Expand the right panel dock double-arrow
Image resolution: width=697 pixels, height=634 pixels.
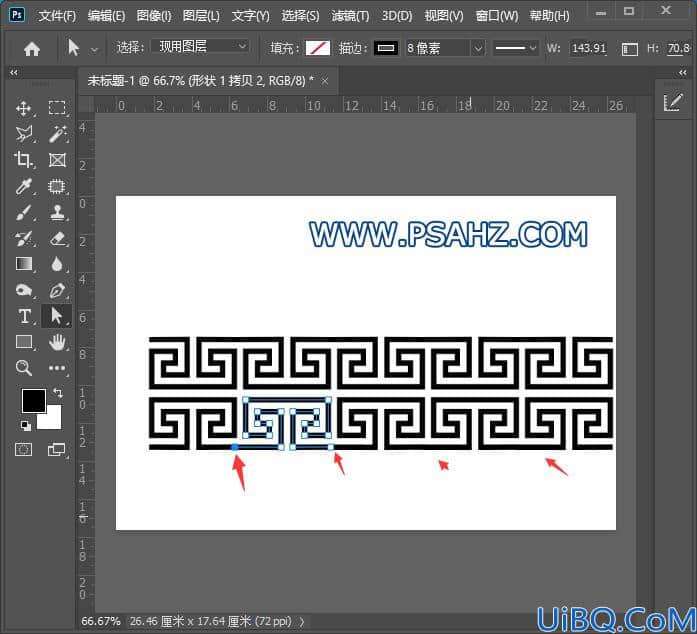pyautogui.click(x=683, y=72)
